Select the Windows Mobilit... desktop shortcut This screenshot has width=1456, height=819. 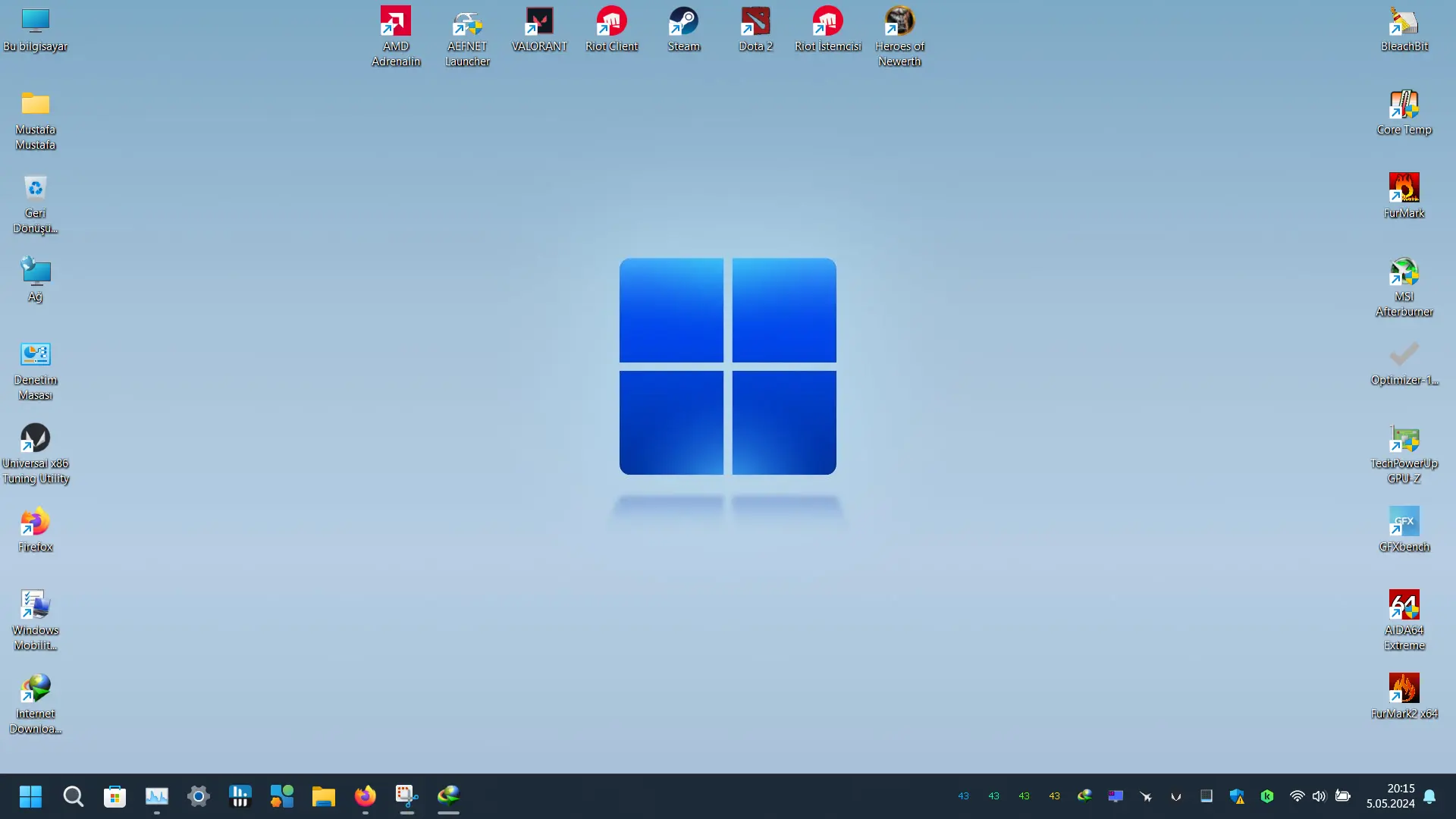tap(35, 620)
